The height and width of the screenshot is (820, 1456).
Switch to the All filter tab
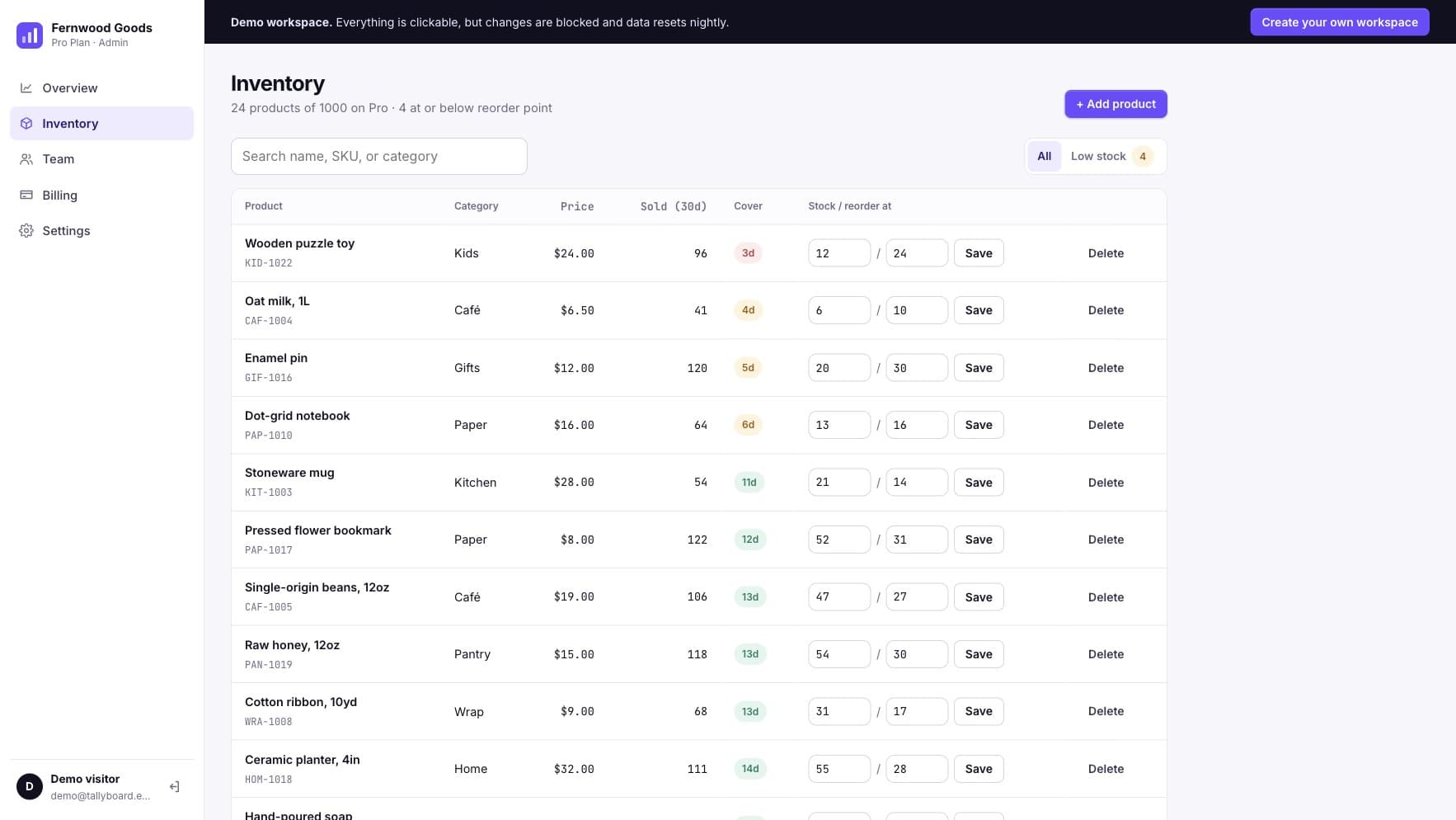[1044, 156]
